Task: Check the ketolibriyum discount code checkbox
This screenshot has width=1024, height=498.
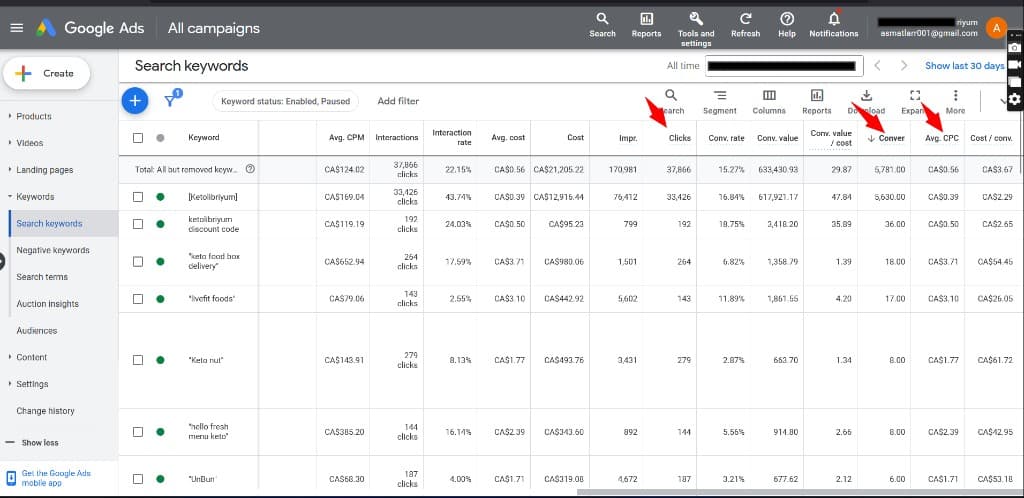Action: (138, 224)
